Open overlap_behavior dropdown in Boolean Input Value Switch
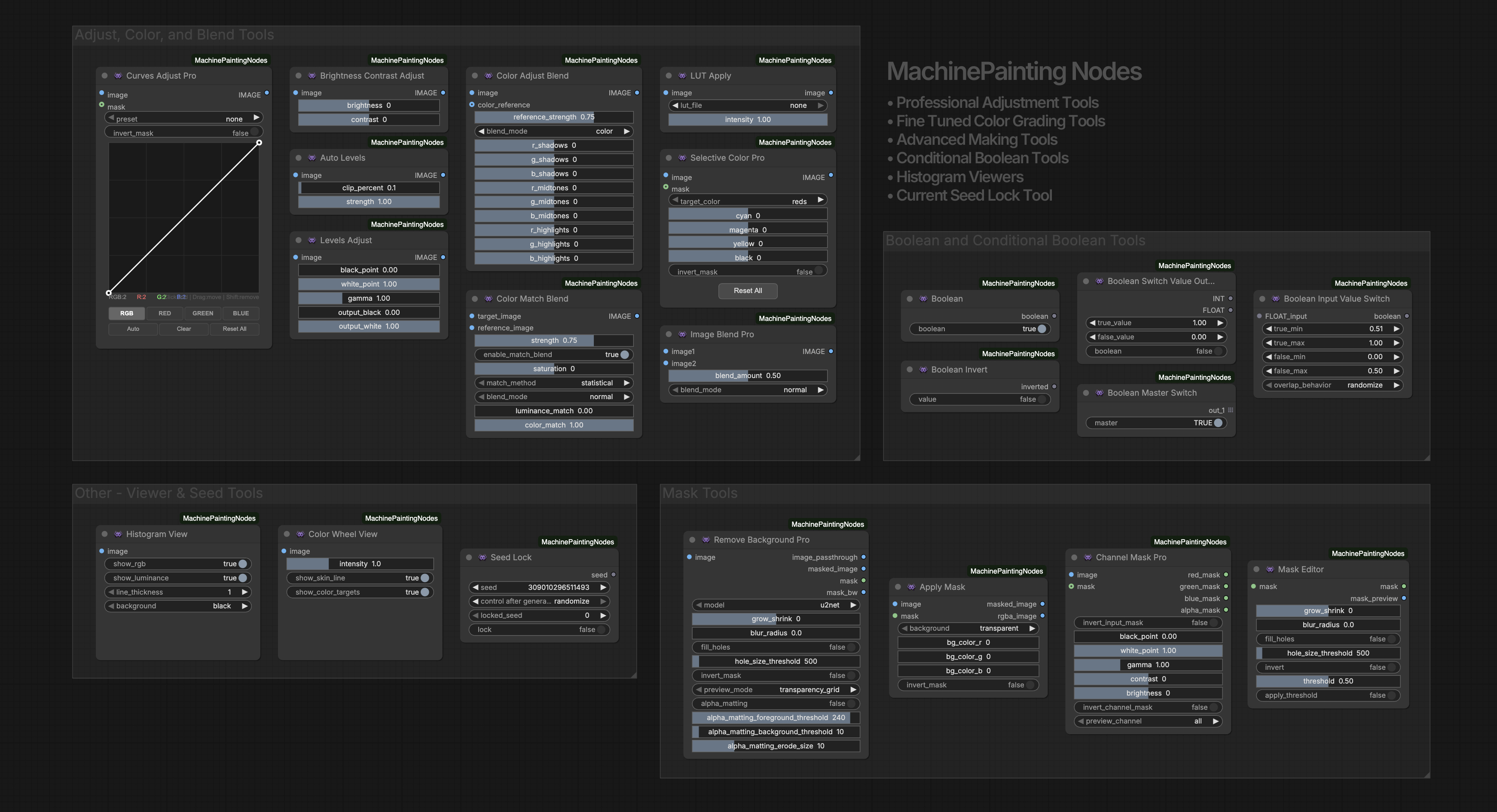This screenshot has width=1497, height=812. [1332, 385]
